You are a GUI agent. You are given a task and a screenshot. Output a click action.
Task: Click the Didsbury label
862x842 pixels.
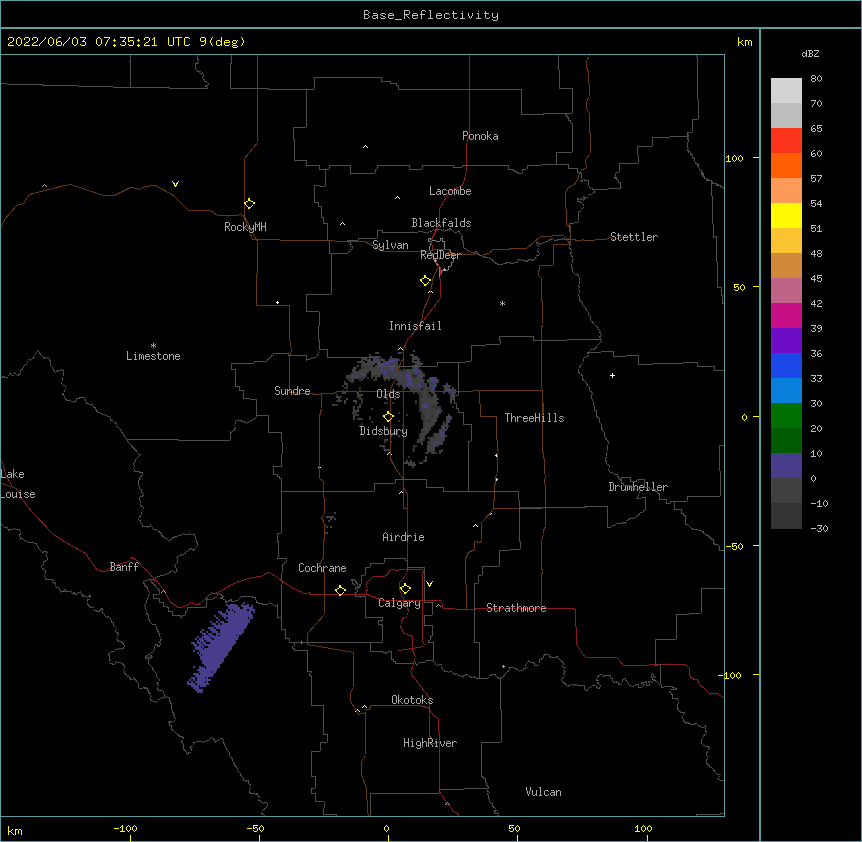pyautogui.click(x=384, y=431)
